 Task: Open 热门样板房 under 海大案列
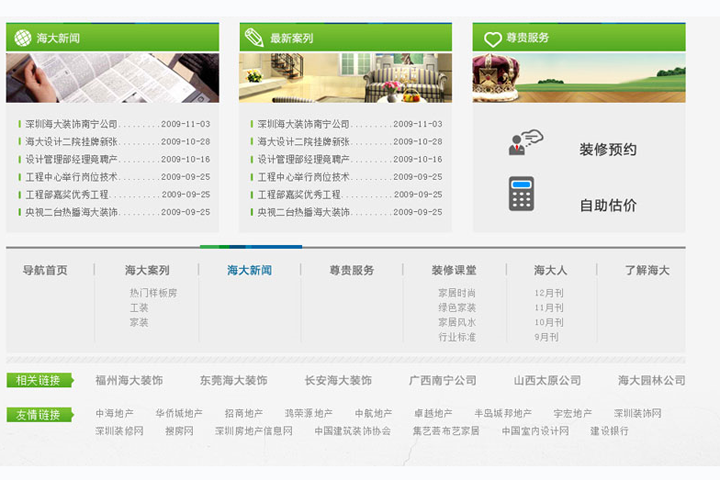[x=153, y=293]
